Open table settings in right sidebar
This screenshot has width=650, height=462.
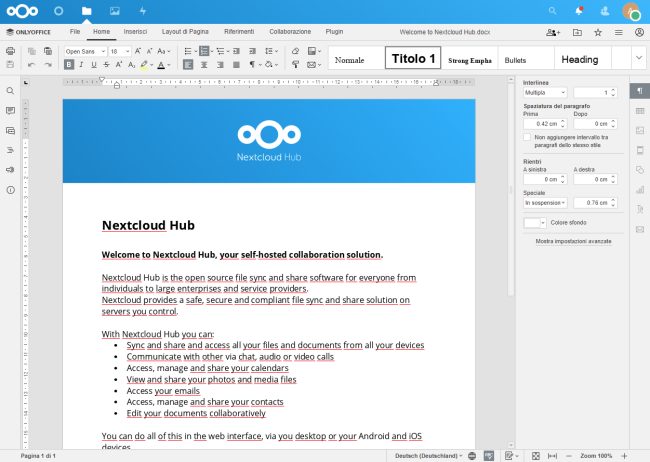pos(640,111)
